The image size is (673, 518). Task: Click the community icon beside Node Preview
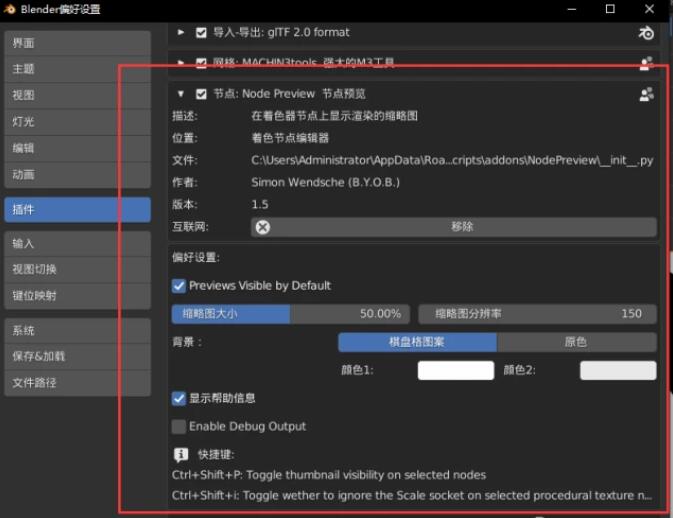pyautogui.click(x=646, y=94)
